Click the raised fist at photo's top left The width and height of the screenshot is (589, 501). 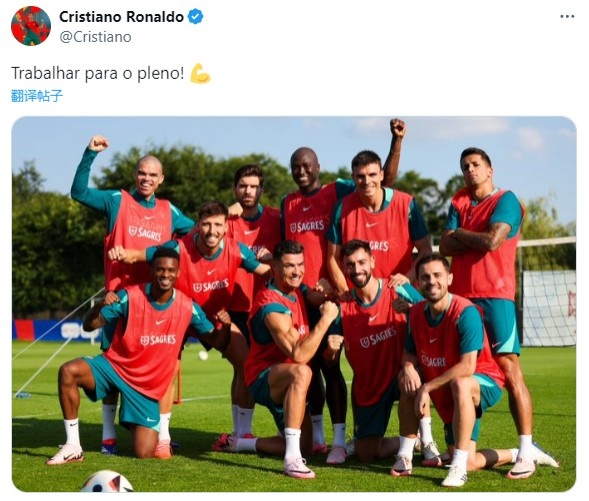[x=98, y=143]
